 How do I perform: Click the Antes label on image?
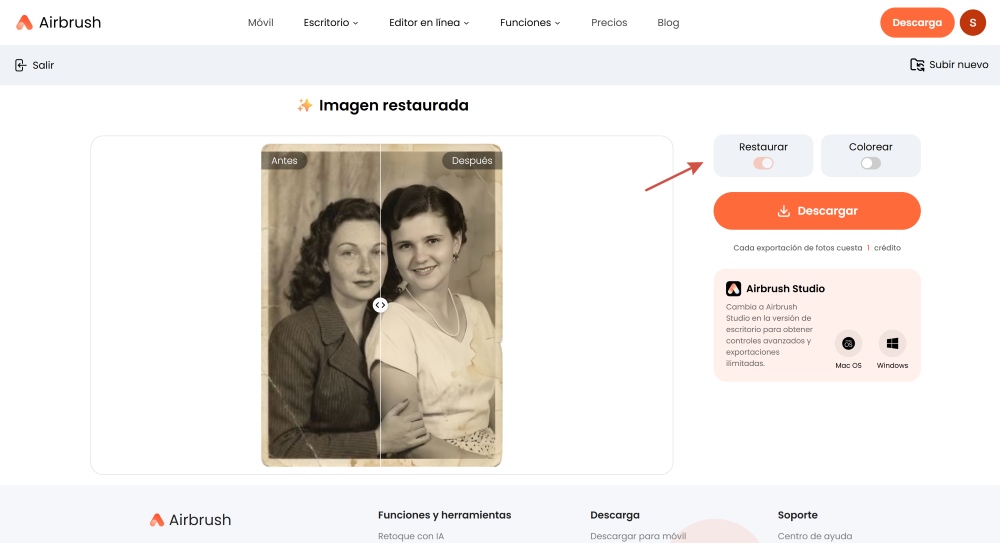click(284, 161)
